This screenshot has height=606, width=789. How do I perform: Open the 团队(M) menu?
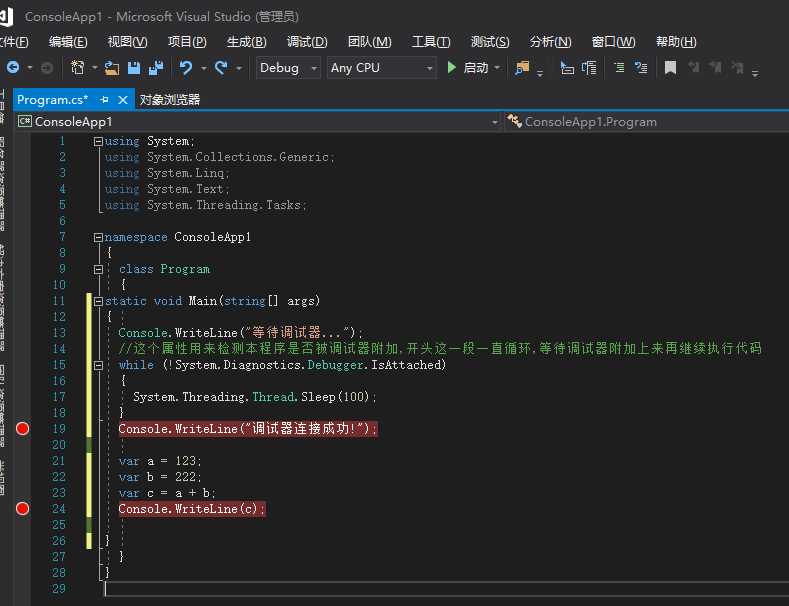(x=369, y=41)
